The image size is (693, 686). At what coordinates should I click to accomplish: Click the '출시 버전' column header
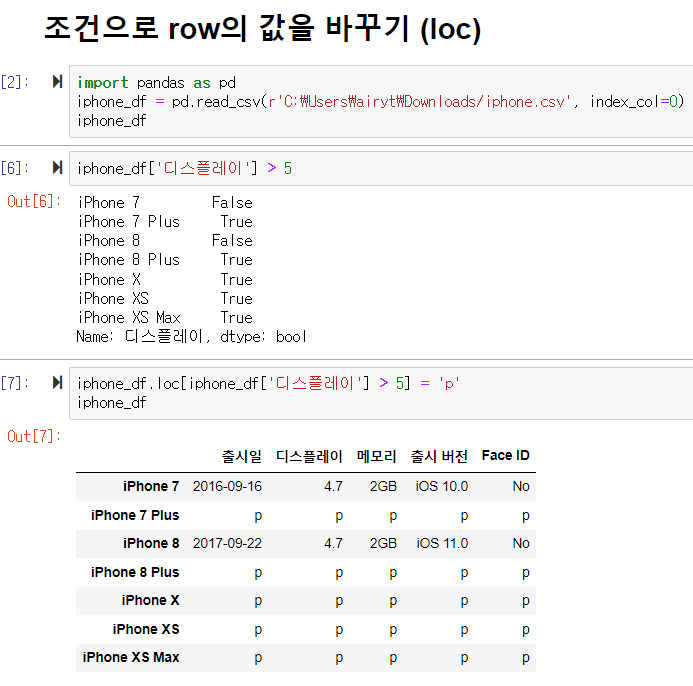(439, 456)
